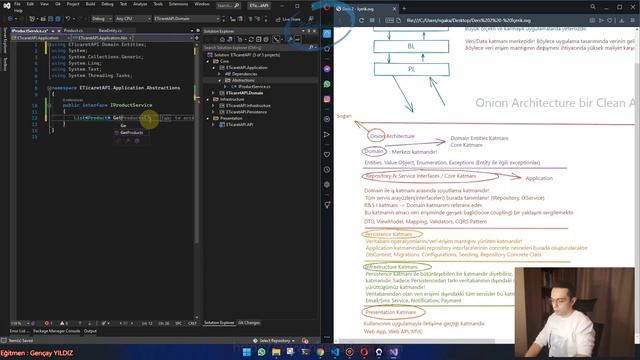Click Switch Views icon in Solution Explorer
This screenshot has height=360, width=640.
(231, 40)
